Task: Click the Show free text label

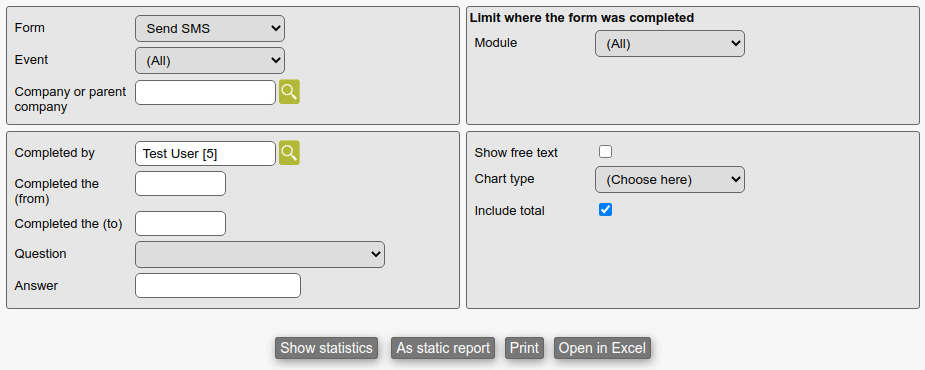Action: [x=516, y=153]
